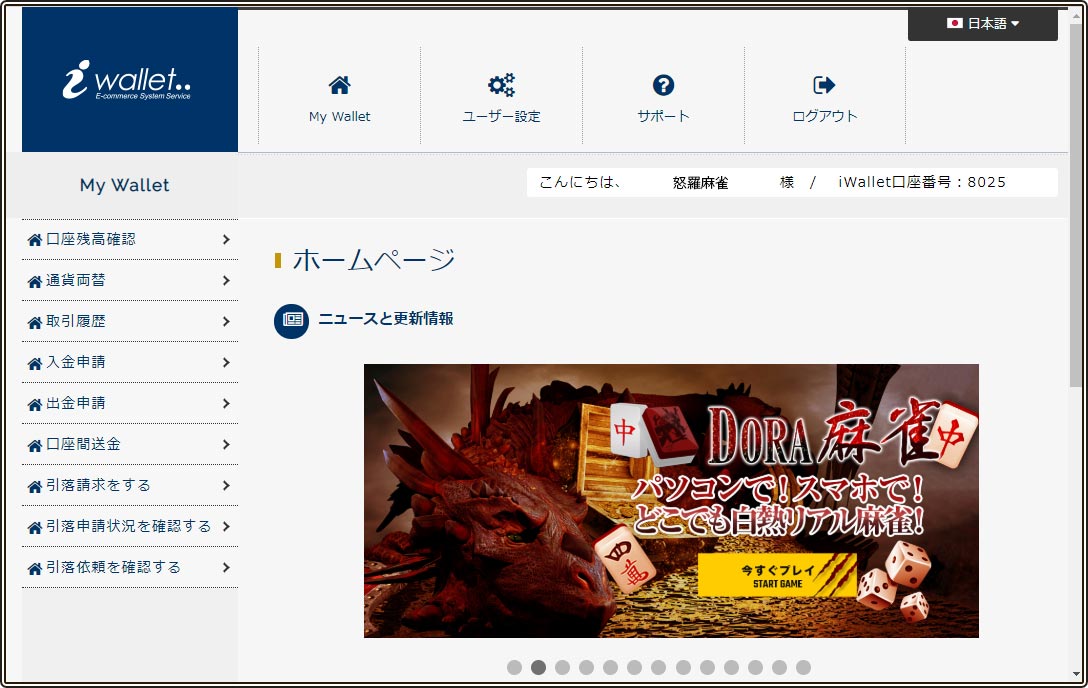Expand the 出金申請 chevron arrow
The width and height of the screenshot is (1088, 688).
tap(226, 403)
